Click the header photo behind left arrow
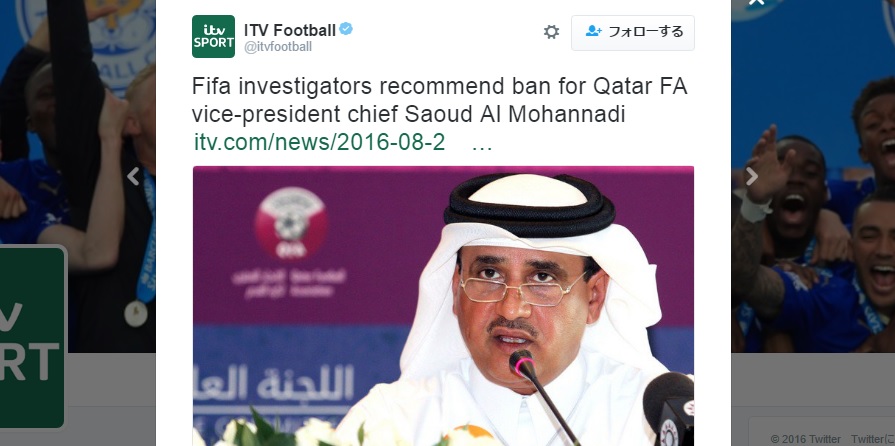The image size is (895, 446). click(x=78, y=176)
